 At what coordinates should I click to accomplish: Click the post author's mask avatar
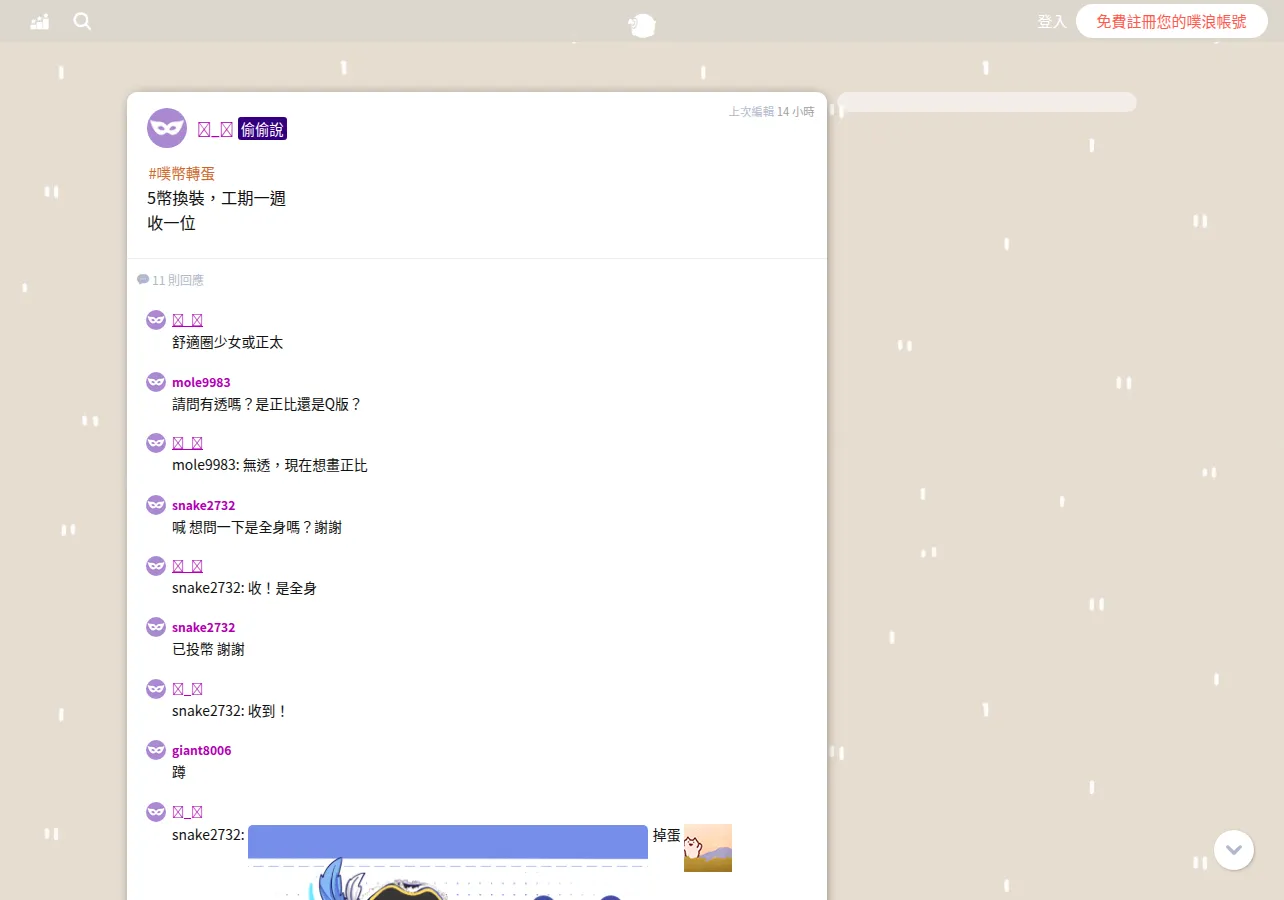167,128
